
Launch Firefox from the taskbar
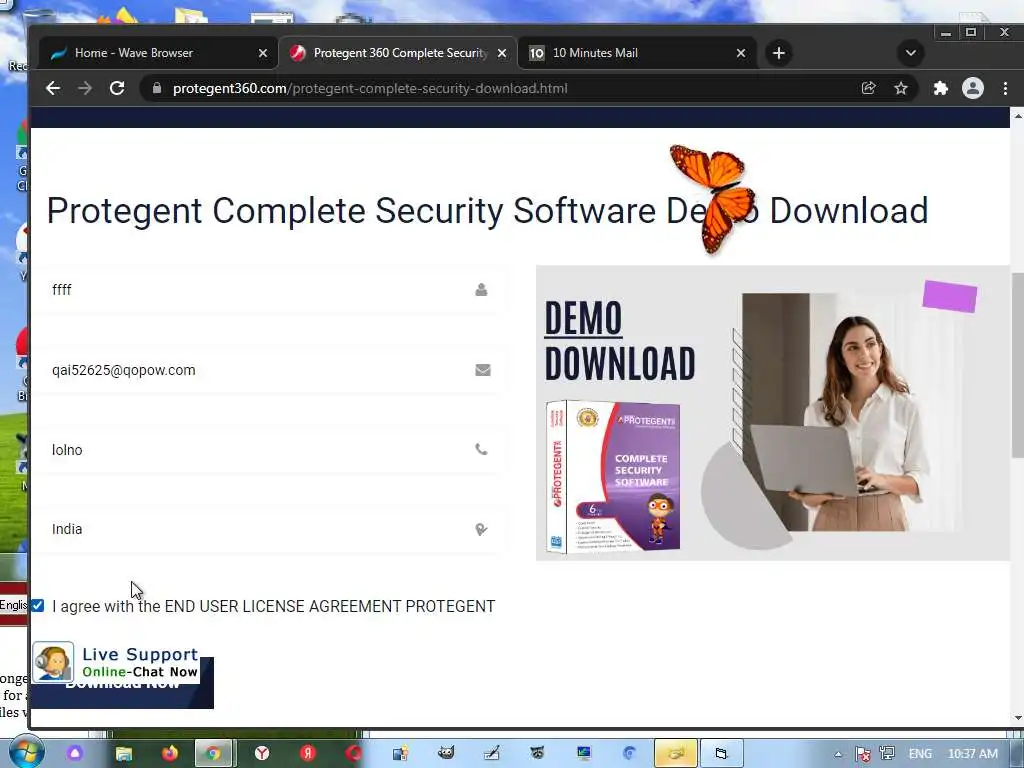point(170,754)
